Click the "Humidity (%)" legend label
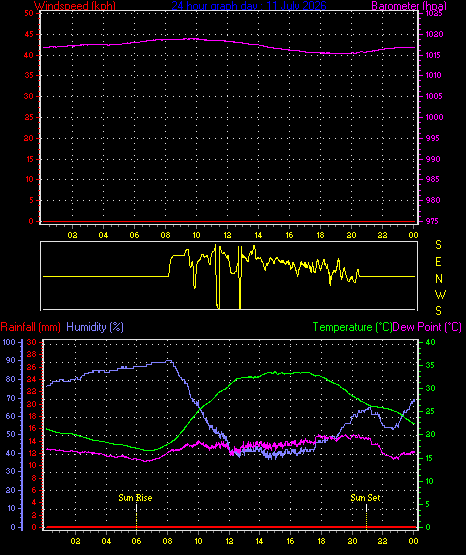 [x=95, y=327]
